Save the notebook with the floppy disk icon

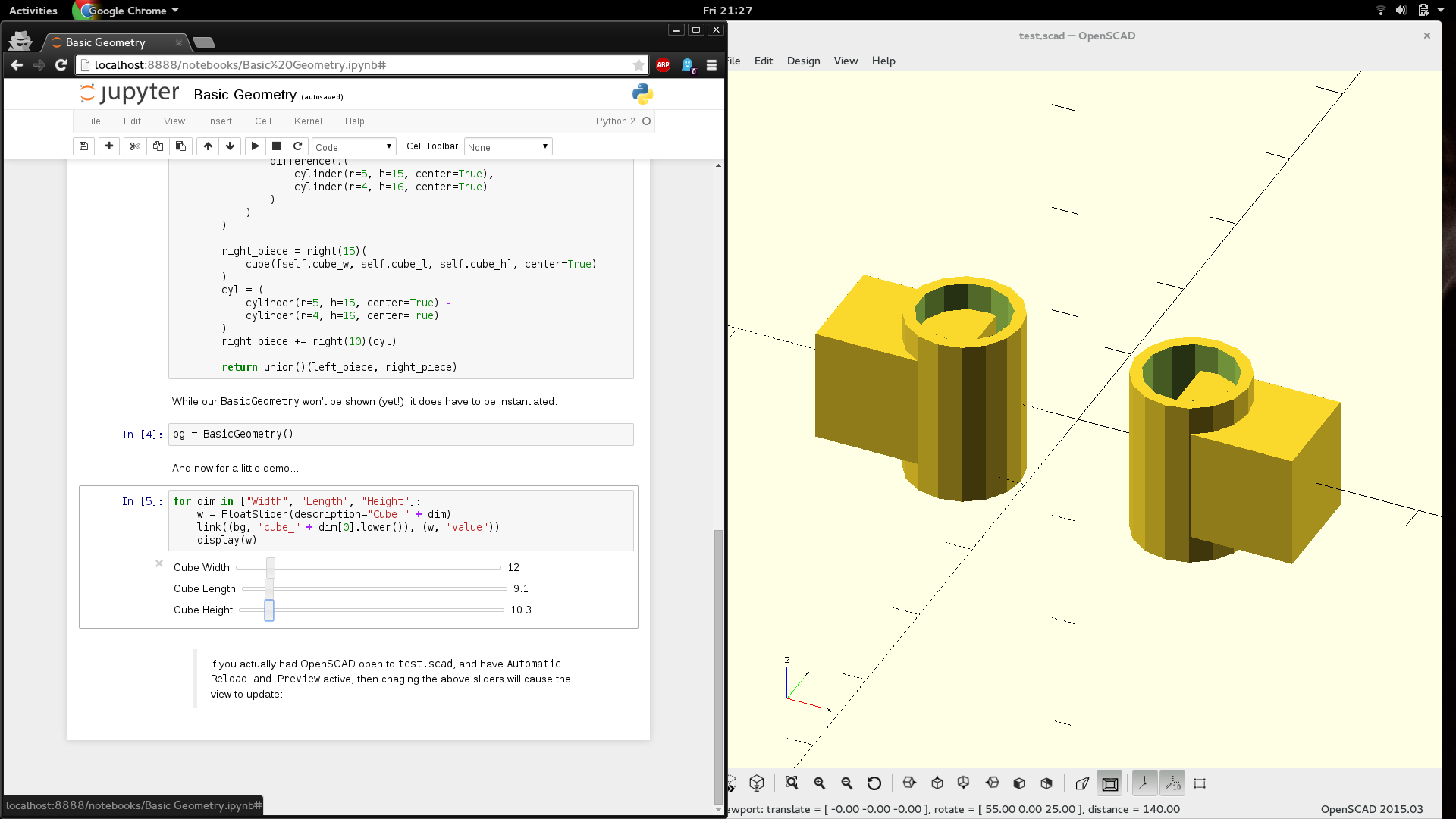[x=84, y=146]
